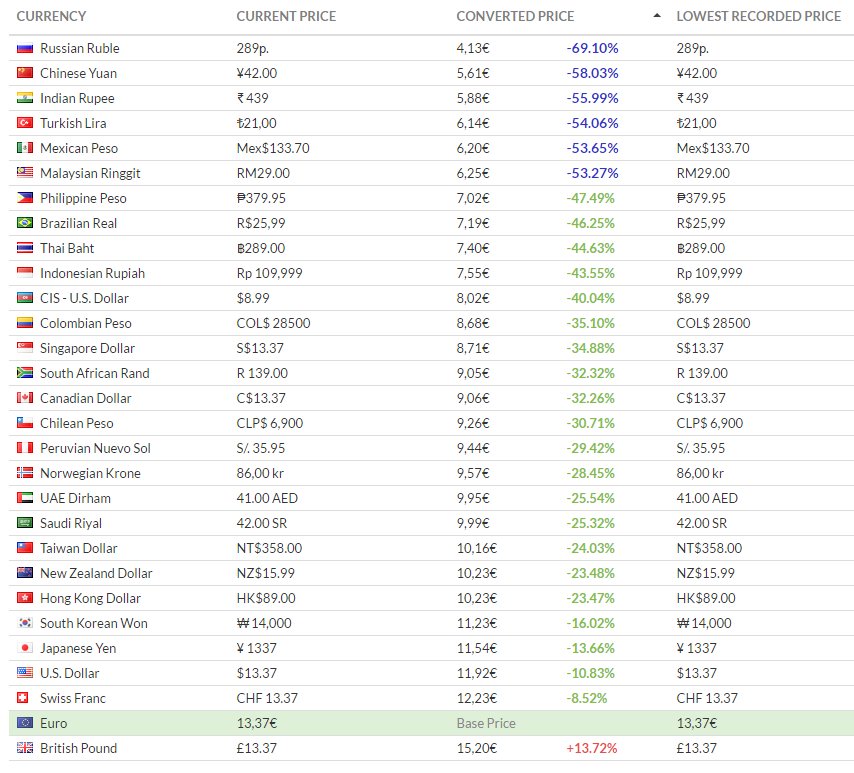The width and height of the screenshot is (854, 773).
Task: Click the Indian Rupee converted price 5,88€
Action: 473,99
